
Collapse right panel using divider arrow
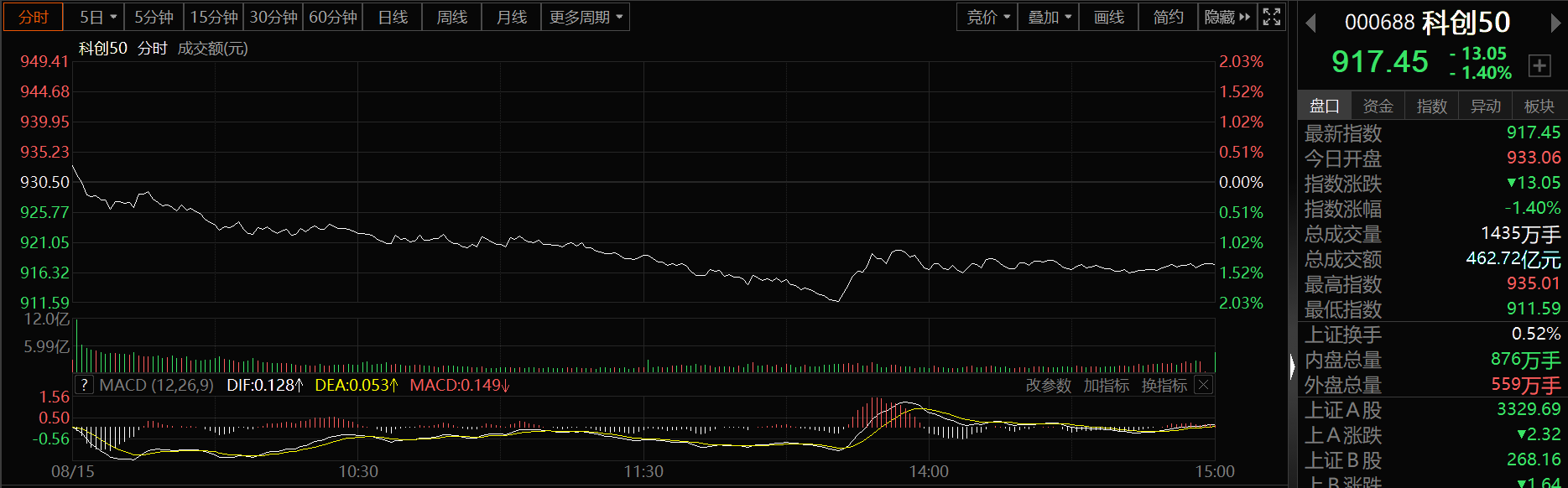1292,366
